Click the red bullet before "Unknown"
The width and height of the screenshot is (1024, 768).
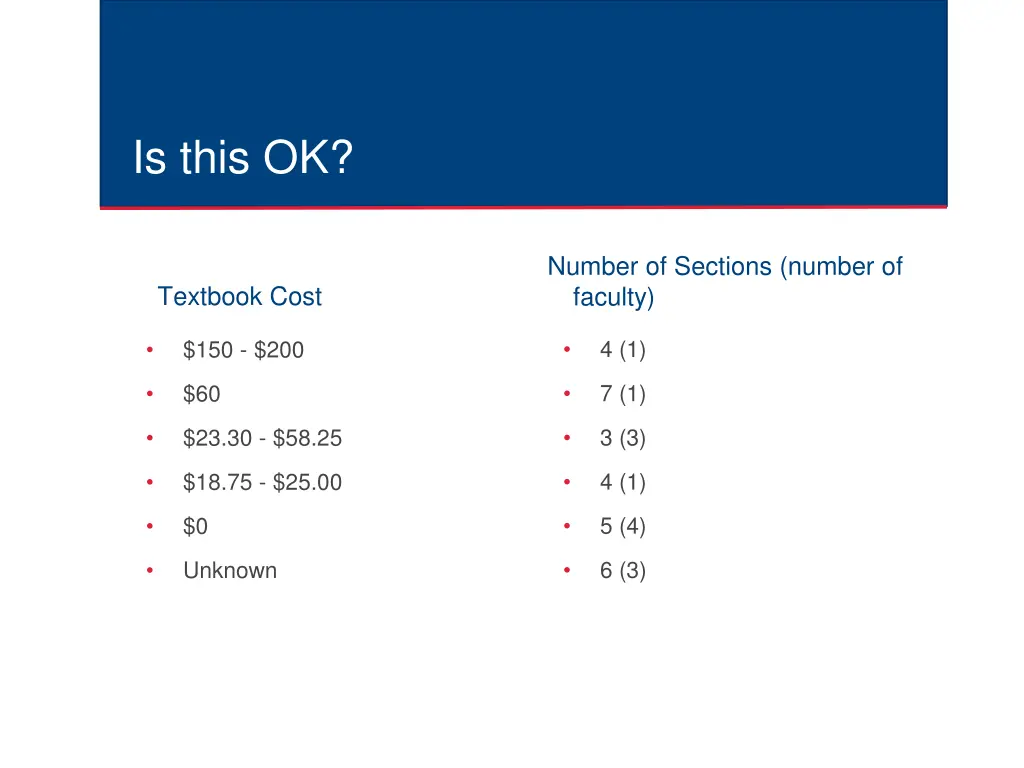click(x=149, y=570)
